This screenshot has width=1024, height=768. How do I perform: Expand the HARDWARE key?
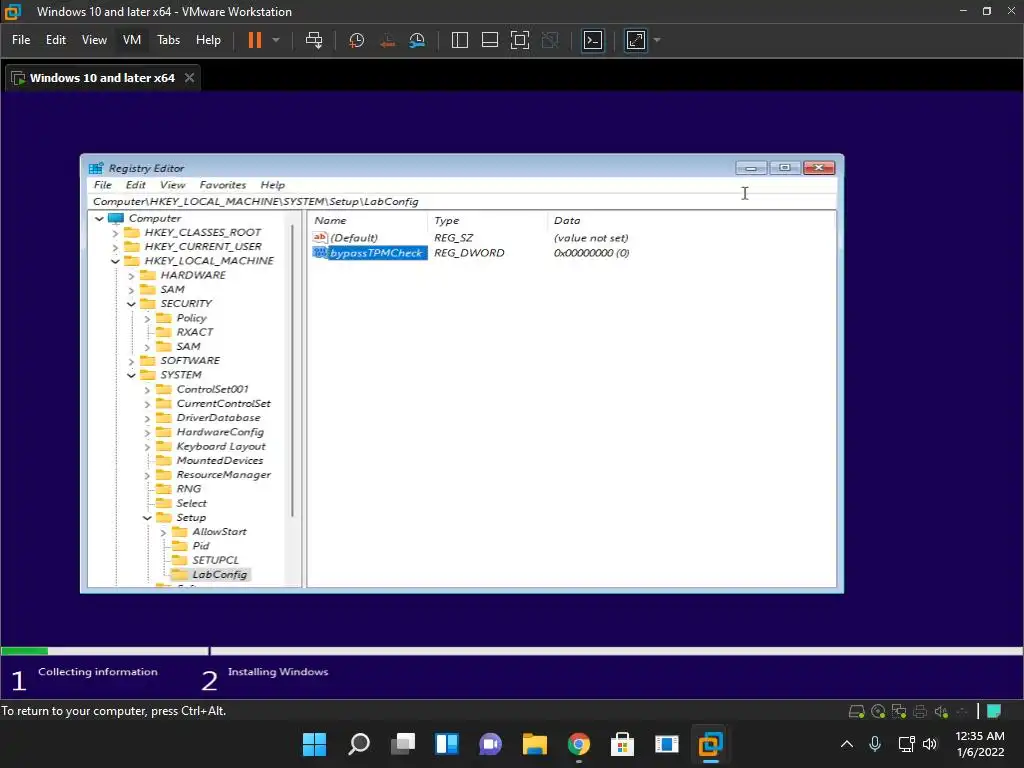pyautogui.click(x=131, y=276)
